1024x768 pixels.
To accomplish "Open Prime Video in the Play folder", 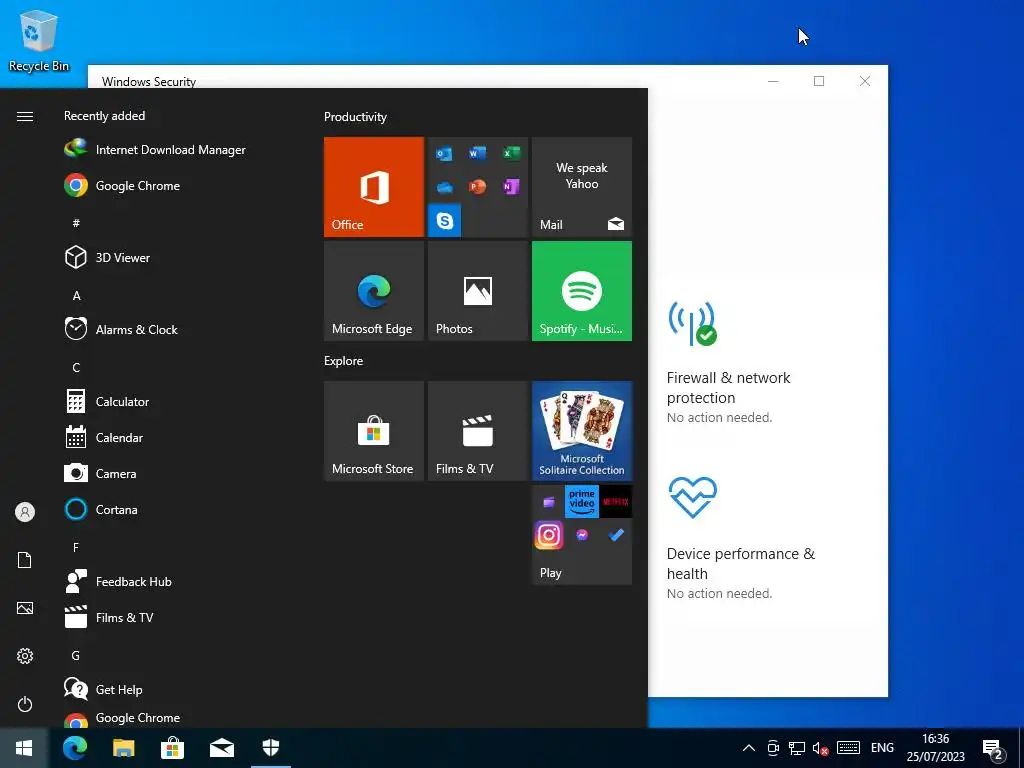I will [582, 502].
